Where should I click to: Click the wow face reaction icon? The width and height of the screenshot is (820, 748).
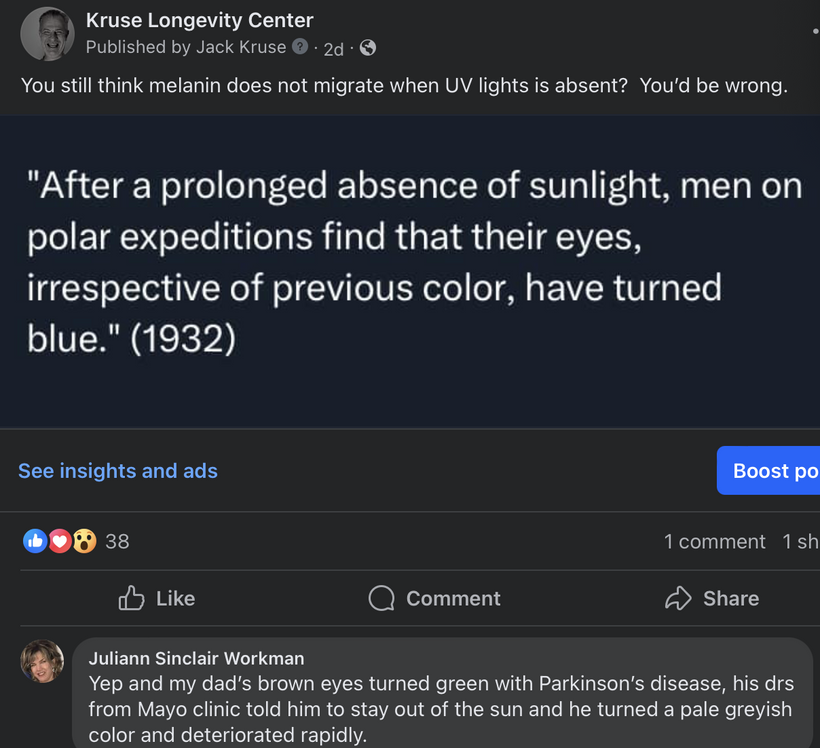[x=84, y=541]
